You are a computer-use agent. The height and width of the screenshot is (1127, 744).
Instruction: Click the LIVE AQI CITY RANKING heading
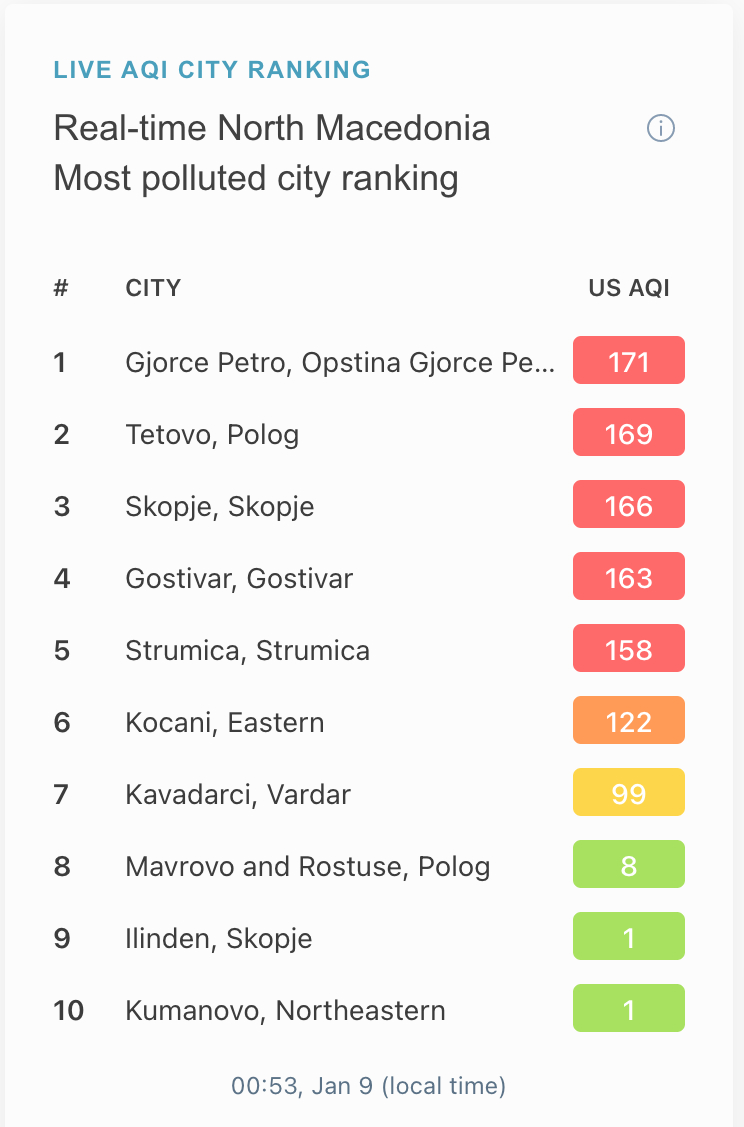212,70
